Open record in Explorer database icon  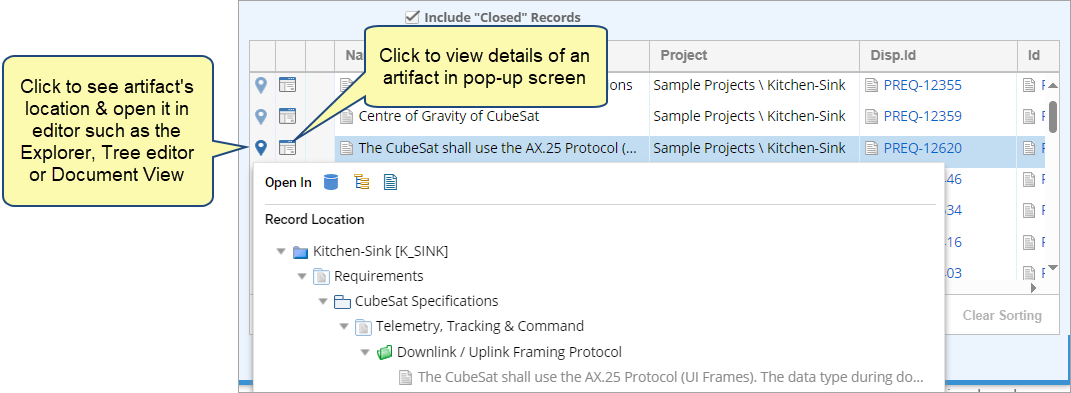click(x=331, y=182)
